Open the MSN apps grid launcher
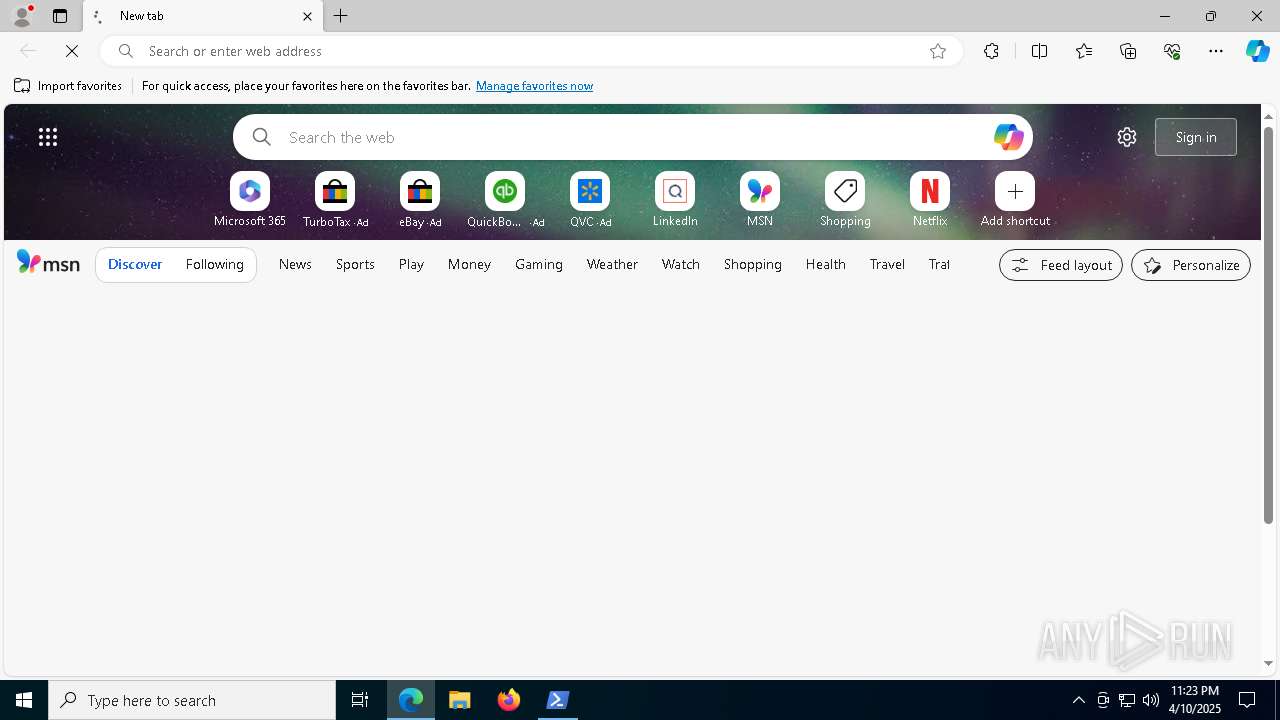This screenshot has width=1280, height=720. [48, 137]
